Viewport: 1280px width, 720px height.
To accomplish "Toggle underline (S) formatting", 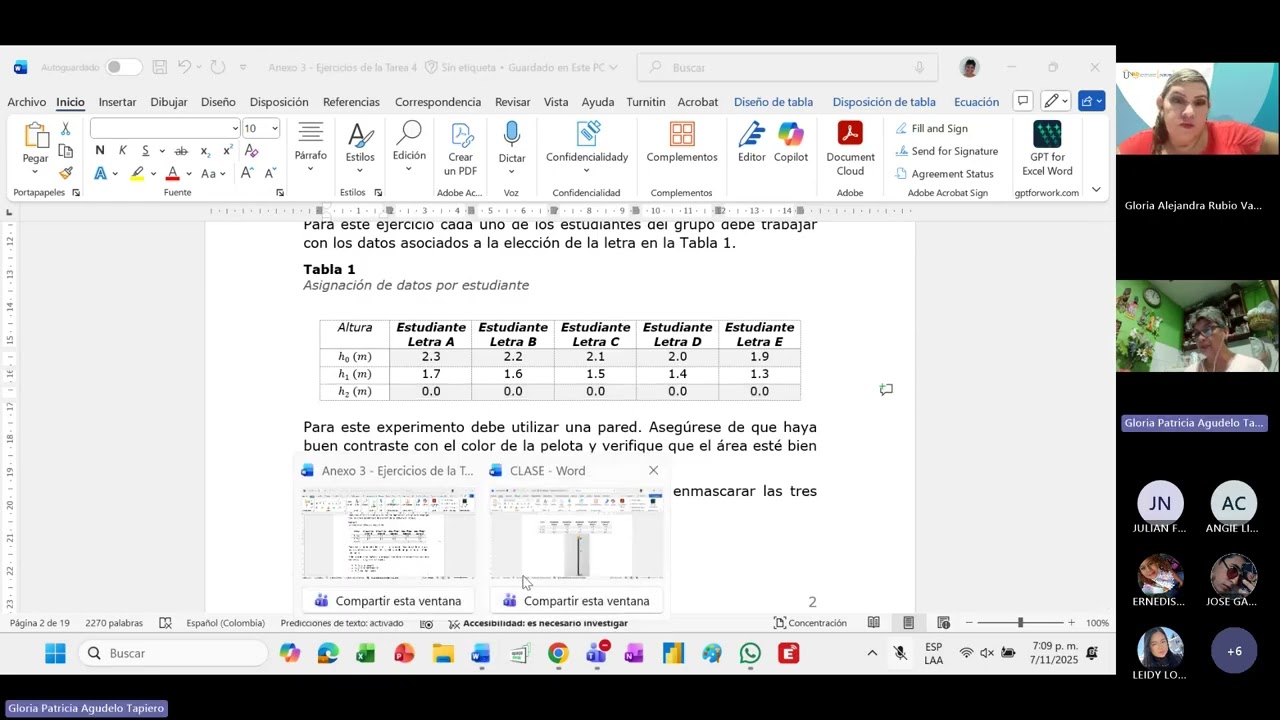I will (x=145, y=151).
